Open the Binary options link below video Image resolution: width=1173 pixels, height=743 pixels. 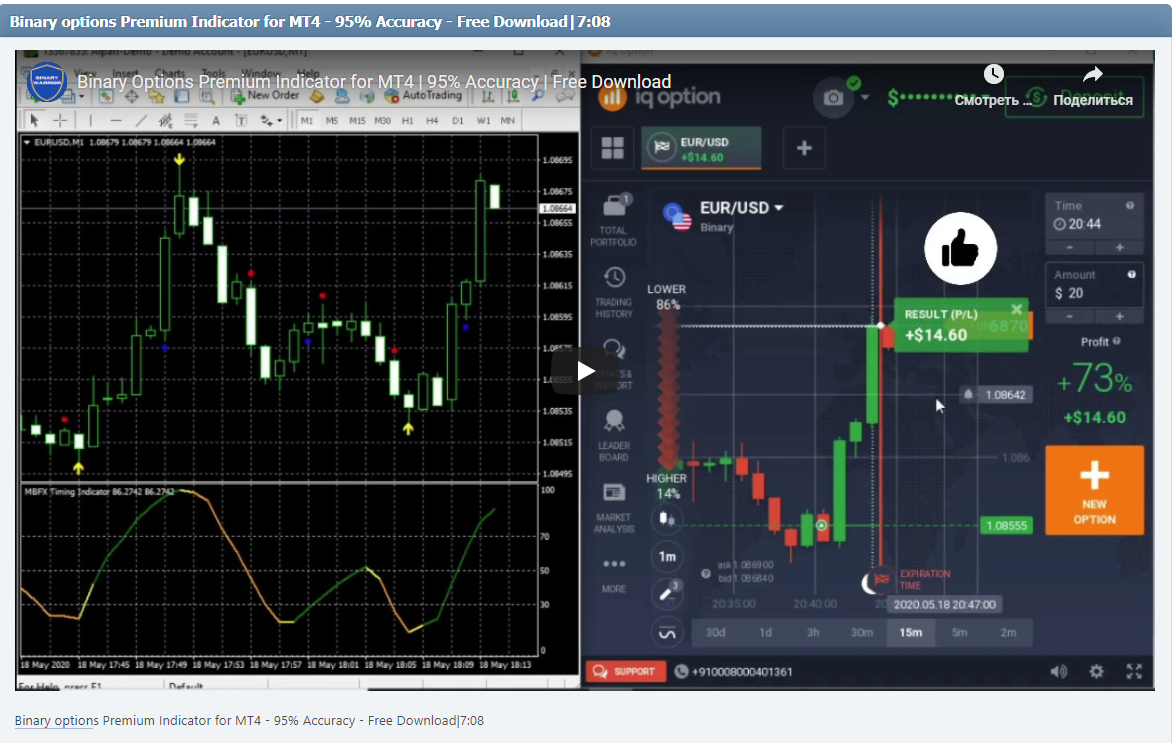pyautogui.click(x=55, y=720)
